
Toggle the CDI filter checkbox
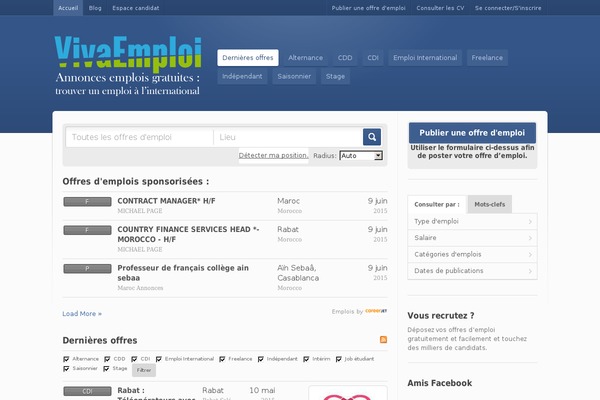point(134,359)
